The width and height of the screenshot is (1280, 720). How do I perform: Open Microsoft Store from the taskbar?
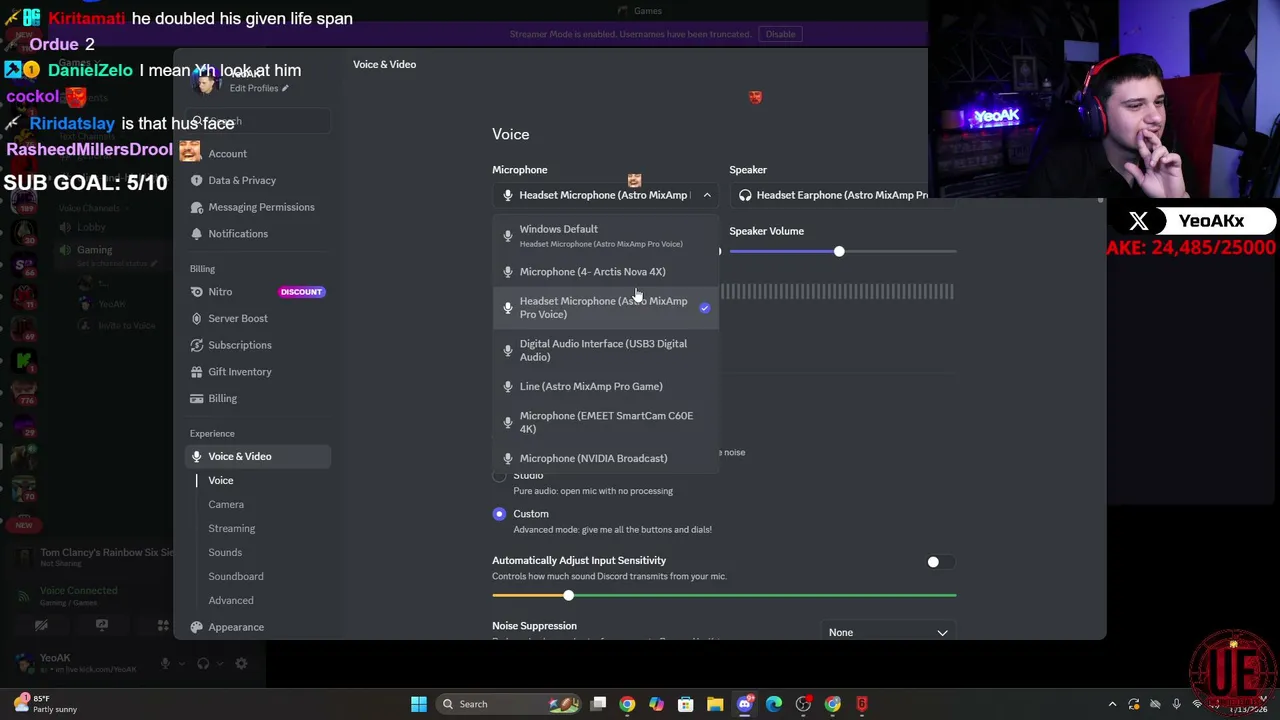[x=686, y=704]
